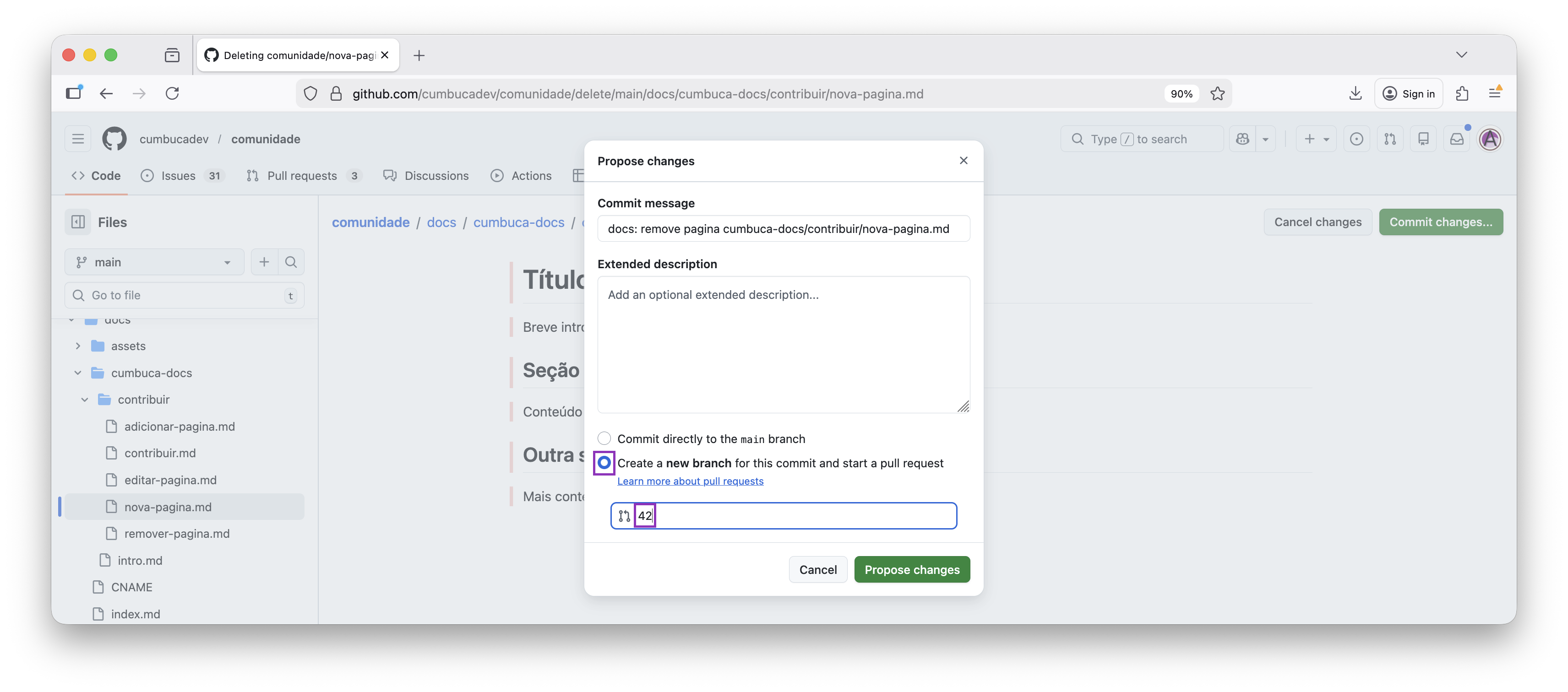The height and width of the screenshot is (692, 1568).
Task: Close the Propose changes dialog
Action: click(964, 161)
